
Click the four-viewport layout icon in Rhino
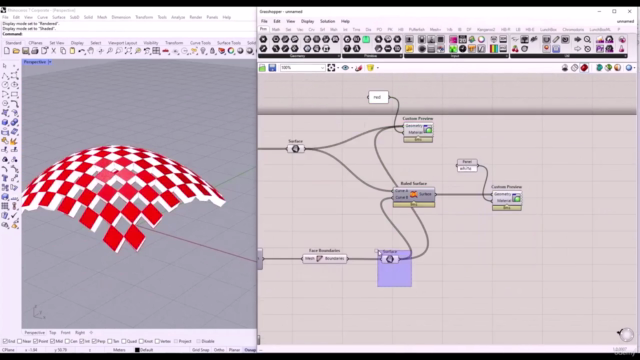[x=156, y=51]
